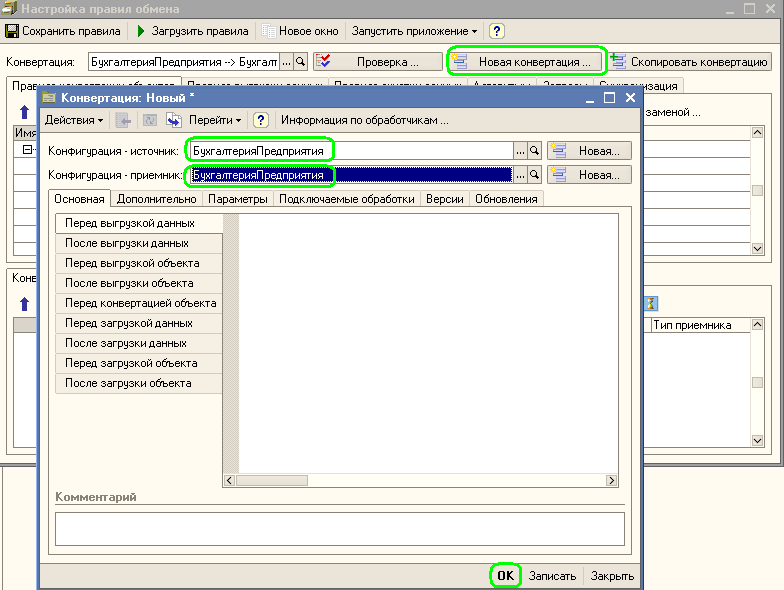
Task: Click the Записать button
Action: tap(552, 576)
